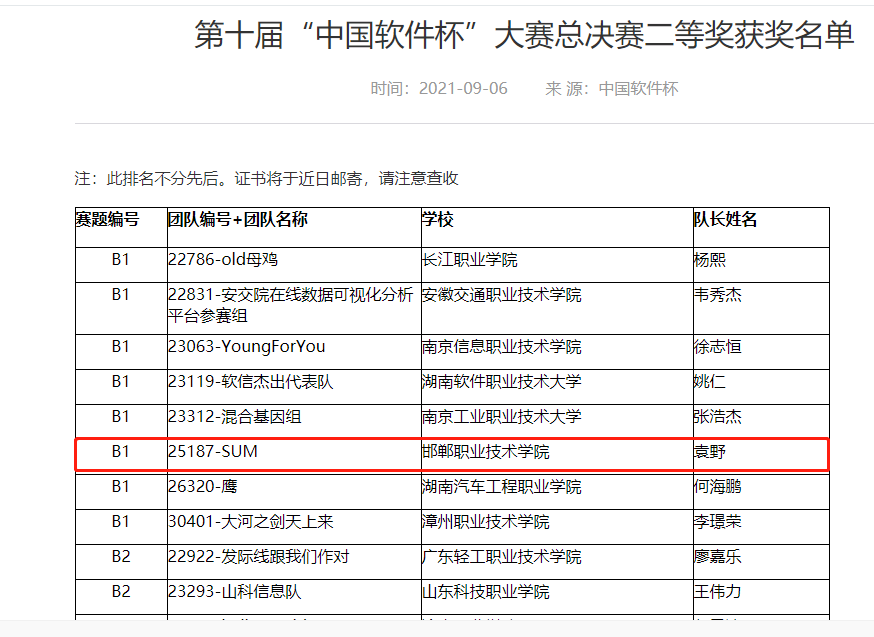The width and height of the screenshot is (874, 637).
Task: Select the note starting with "注：此排名不分先后"
Action: click(266, 178)
